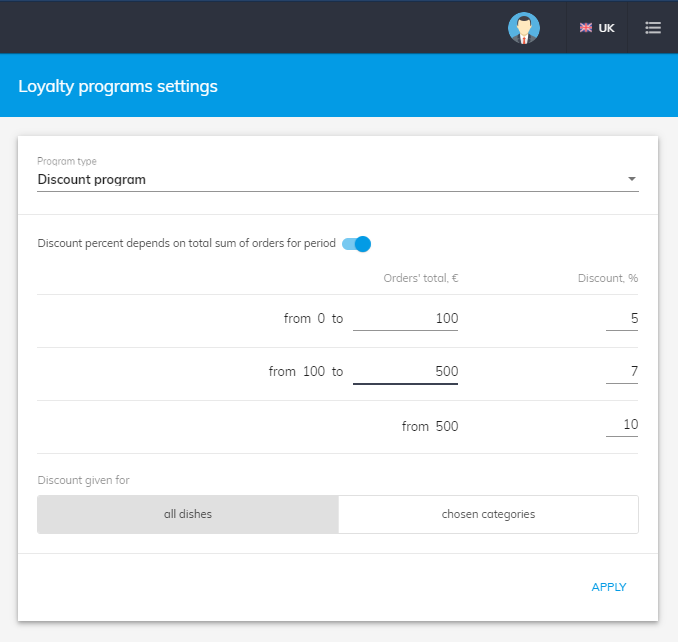678x642 pixels.
Task: Open the hamburger list menu
Action: (653, 28)
